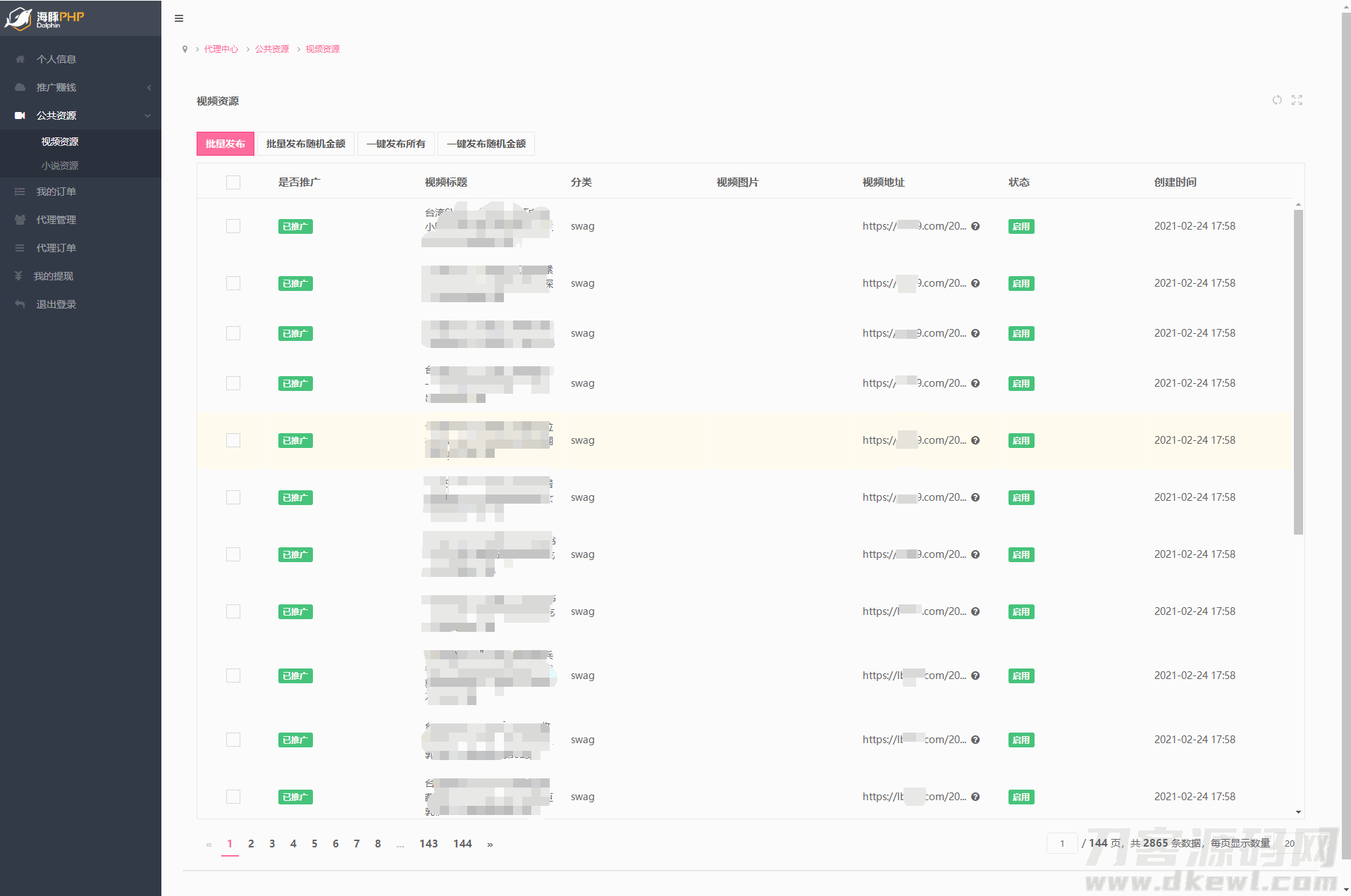Click the location pin breadcrumb icon

click(x=185, y=49)
